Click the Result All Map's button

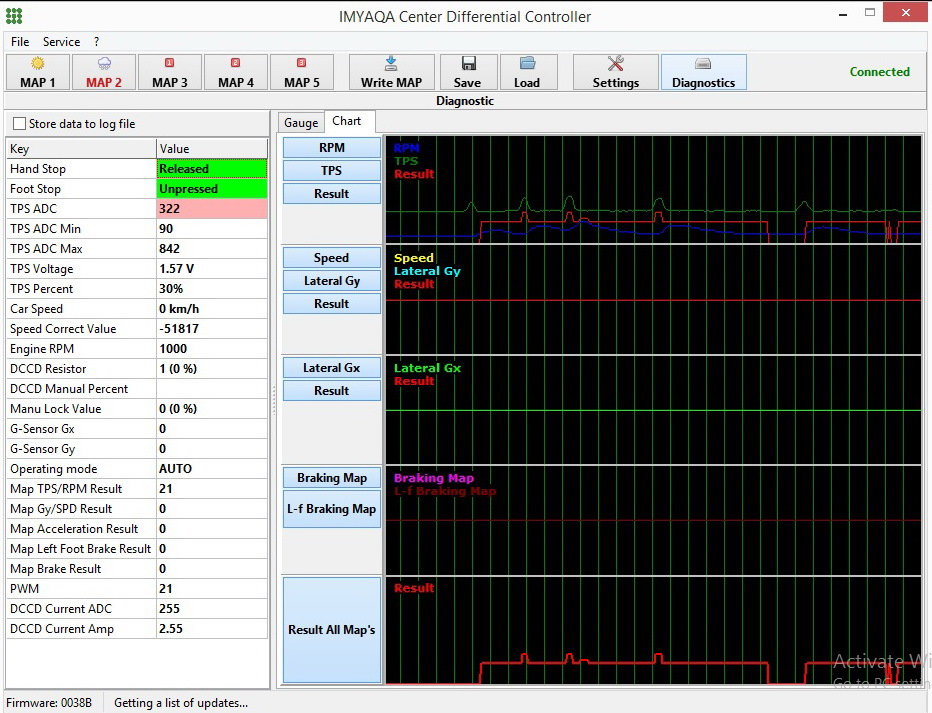tap(332, 630)
